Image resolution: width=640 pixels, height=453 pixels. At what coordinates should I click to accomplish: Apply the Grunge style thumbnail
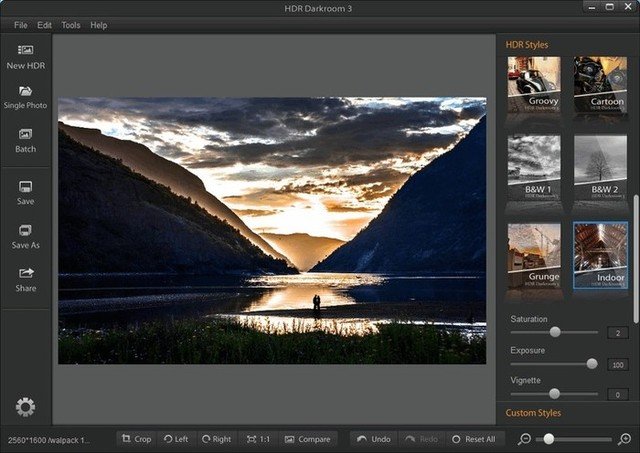pos(533,255)
